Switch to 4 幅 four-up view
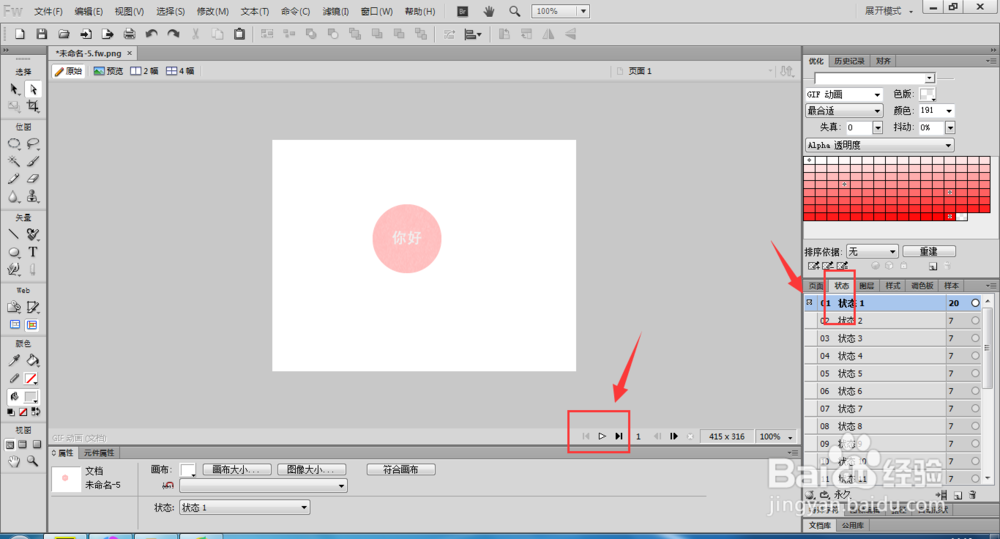The image size is (1000, 539). pyautogui.click(x=180, y=71)
